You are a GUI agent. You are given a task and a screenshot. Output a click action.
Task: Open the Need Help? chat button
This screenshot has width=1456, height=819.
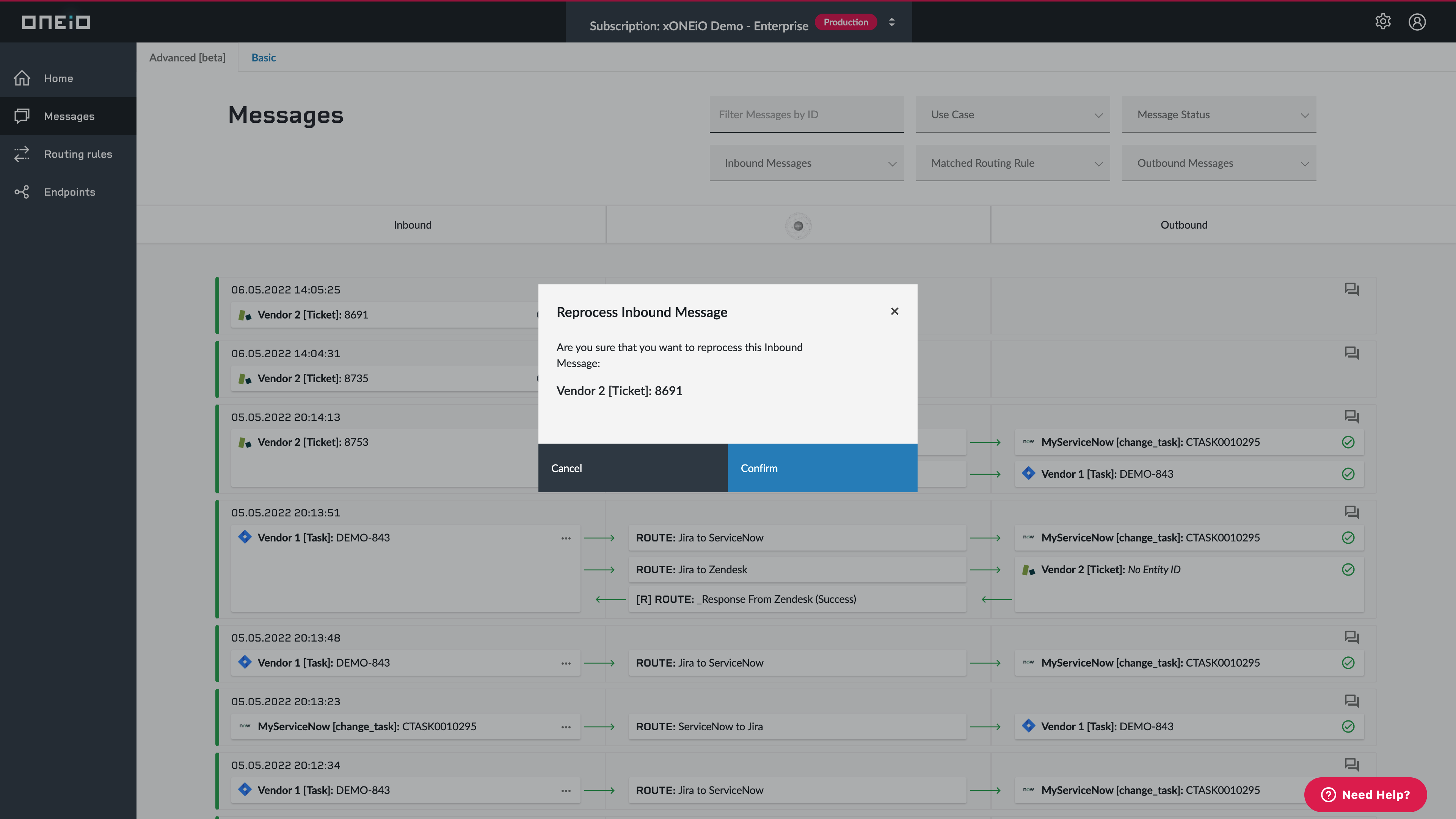(1365, 794)
